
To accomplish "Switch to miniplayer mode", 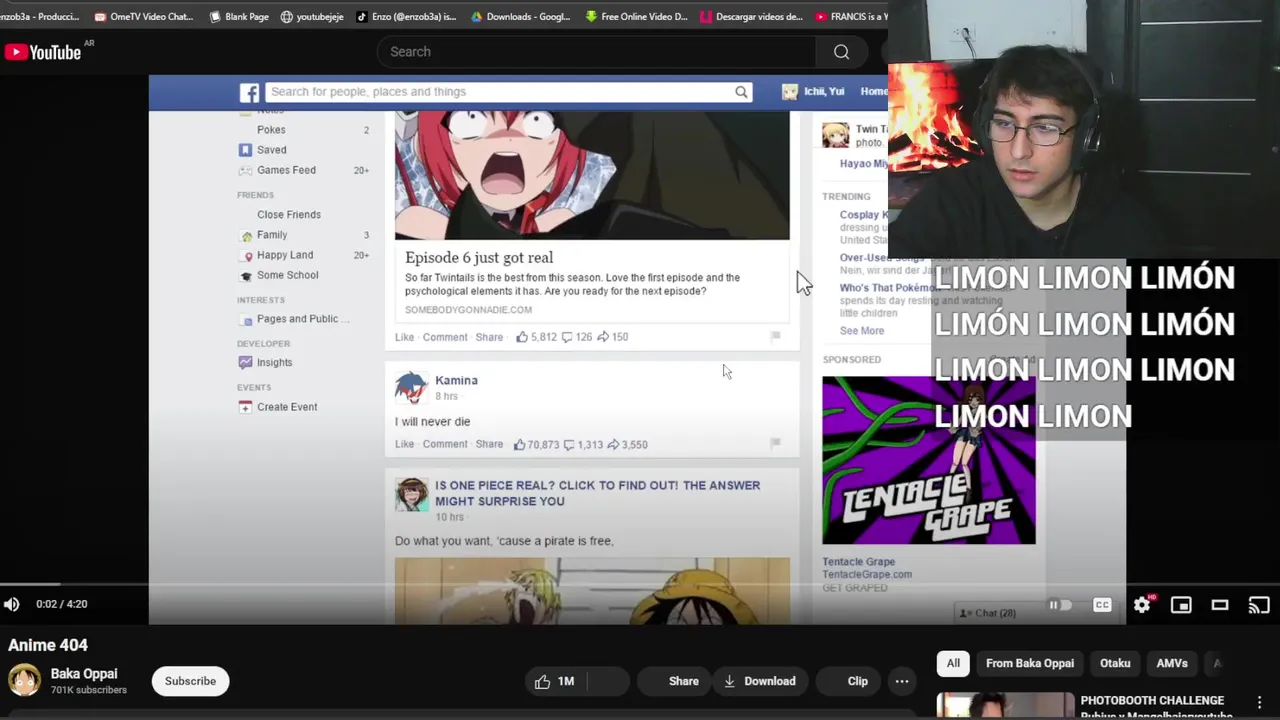I will (1181, 605).
